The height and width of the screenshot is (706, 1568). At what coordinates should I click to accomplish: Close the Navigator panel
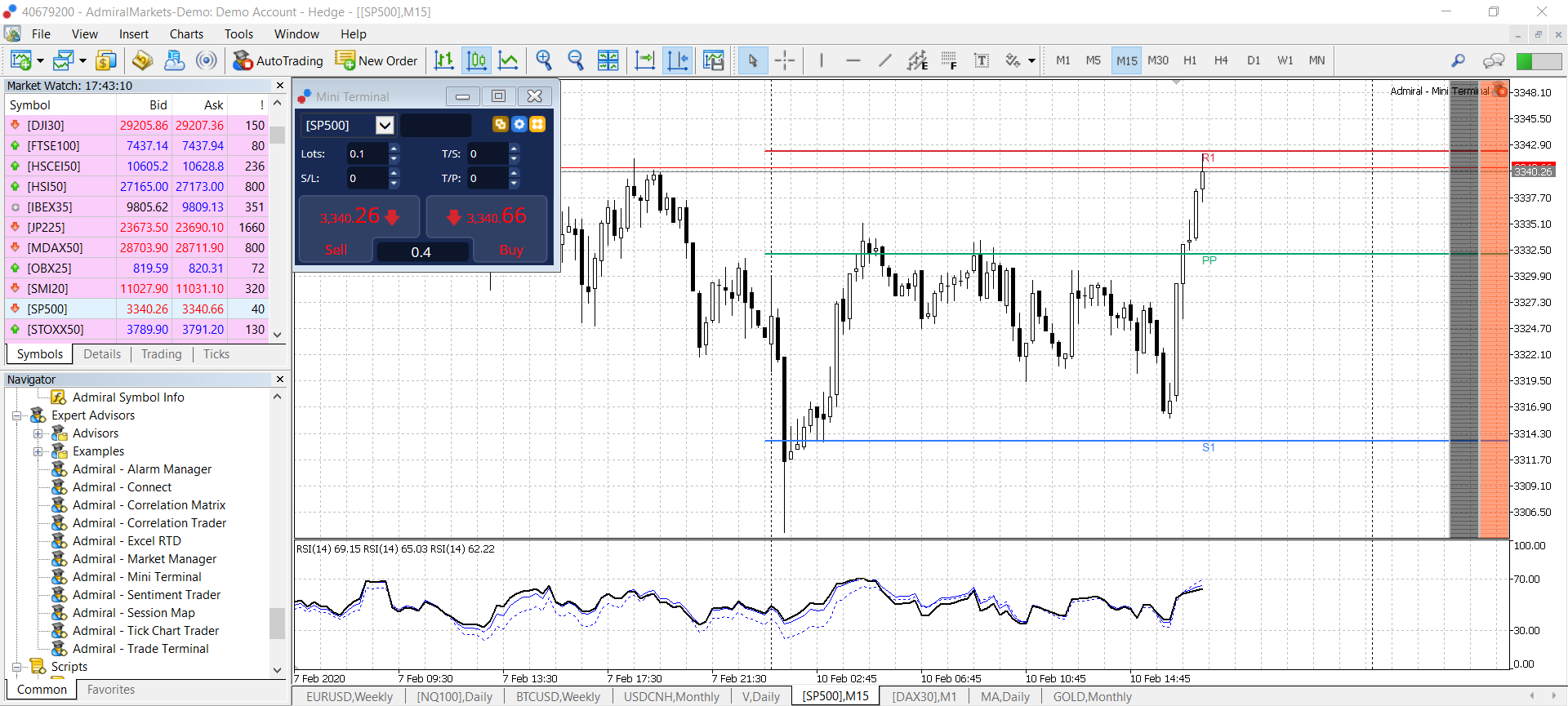tap(280, 380)
